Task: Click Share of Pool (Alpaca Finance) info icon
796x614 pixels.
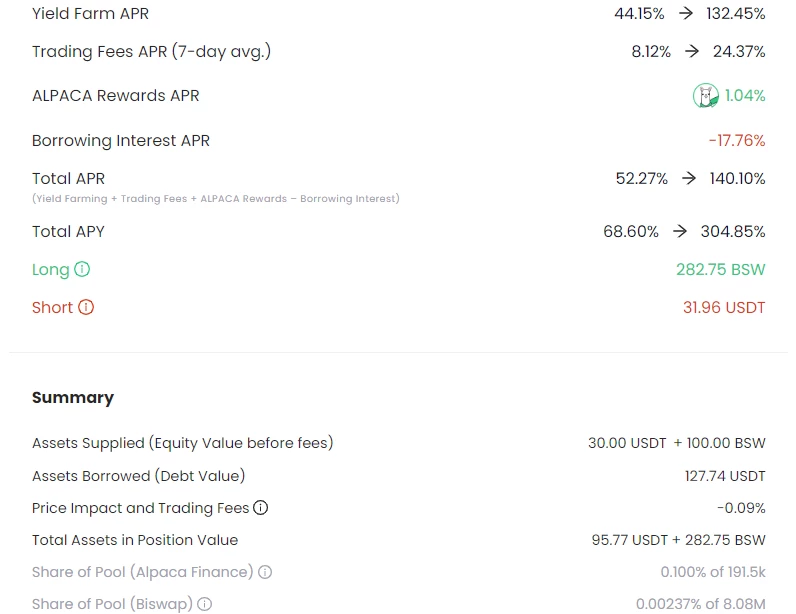Action: 265,572
